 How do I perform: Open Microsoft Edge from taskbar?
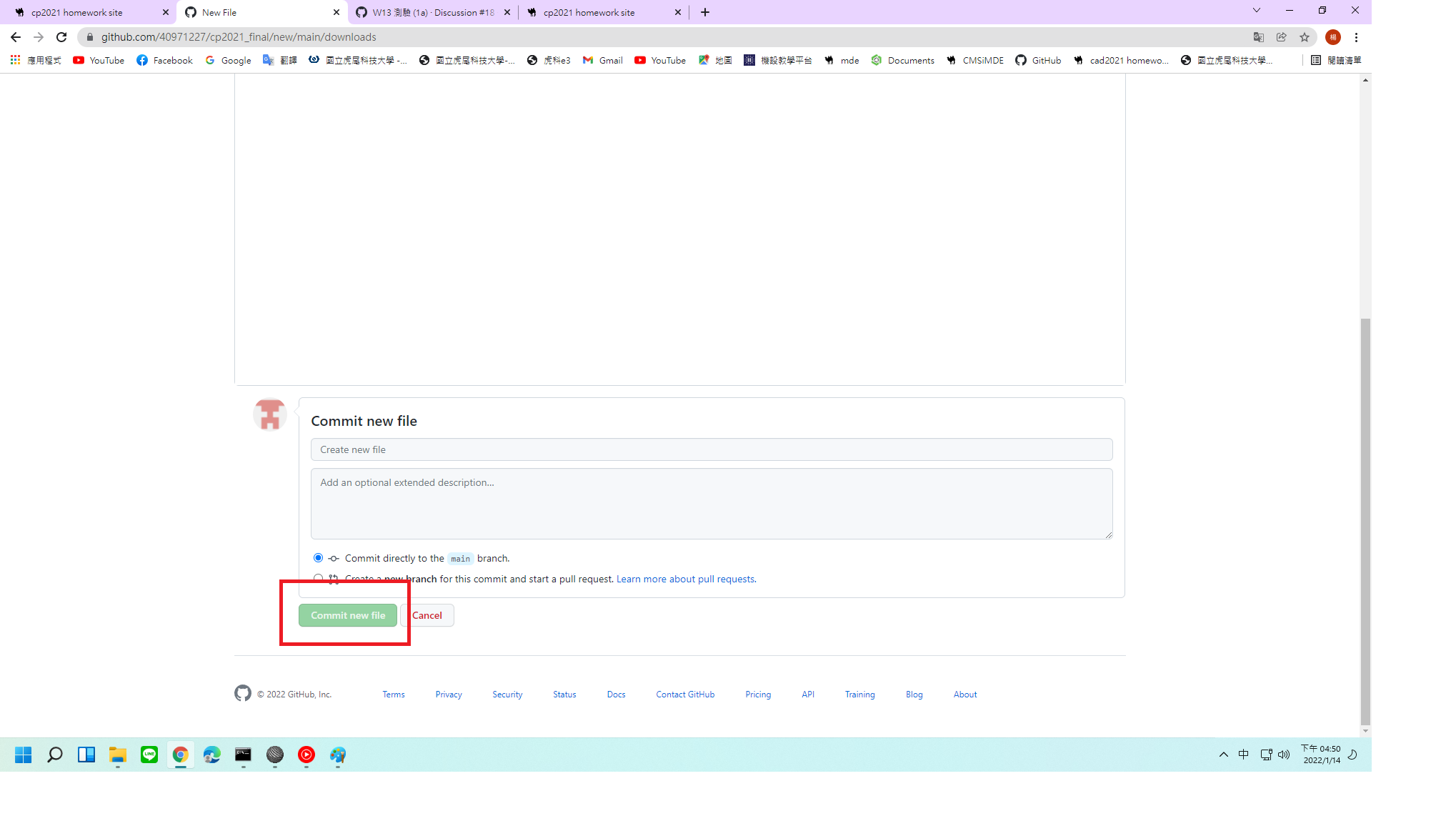point(212,755)
